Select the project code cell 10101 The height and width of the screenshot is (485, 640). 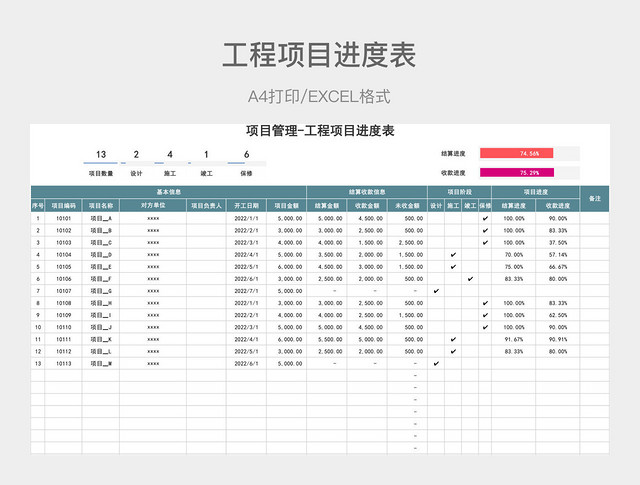click(64, 218)
